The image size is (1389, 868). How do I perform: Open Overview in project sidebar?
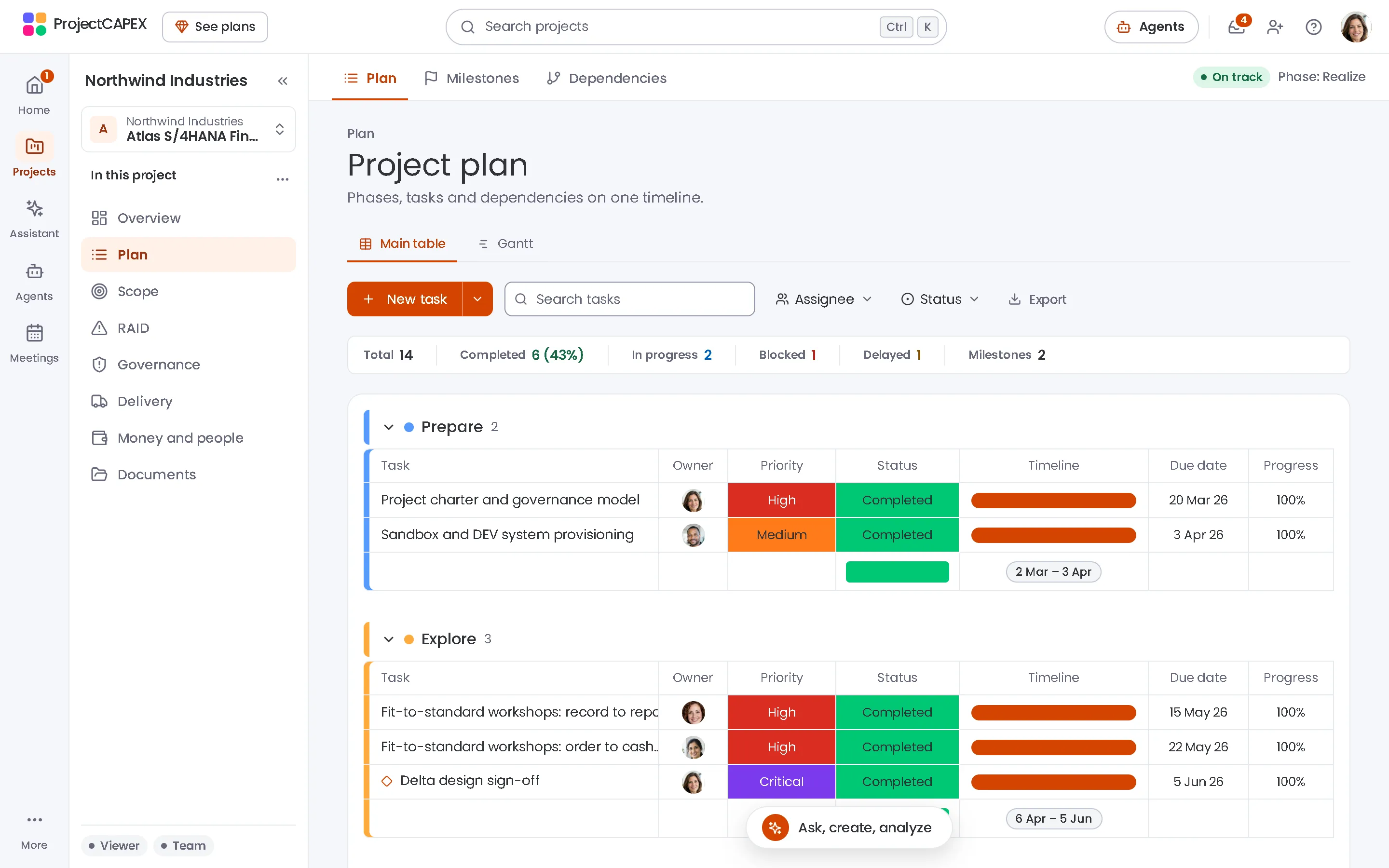click(x=188, y=218)
